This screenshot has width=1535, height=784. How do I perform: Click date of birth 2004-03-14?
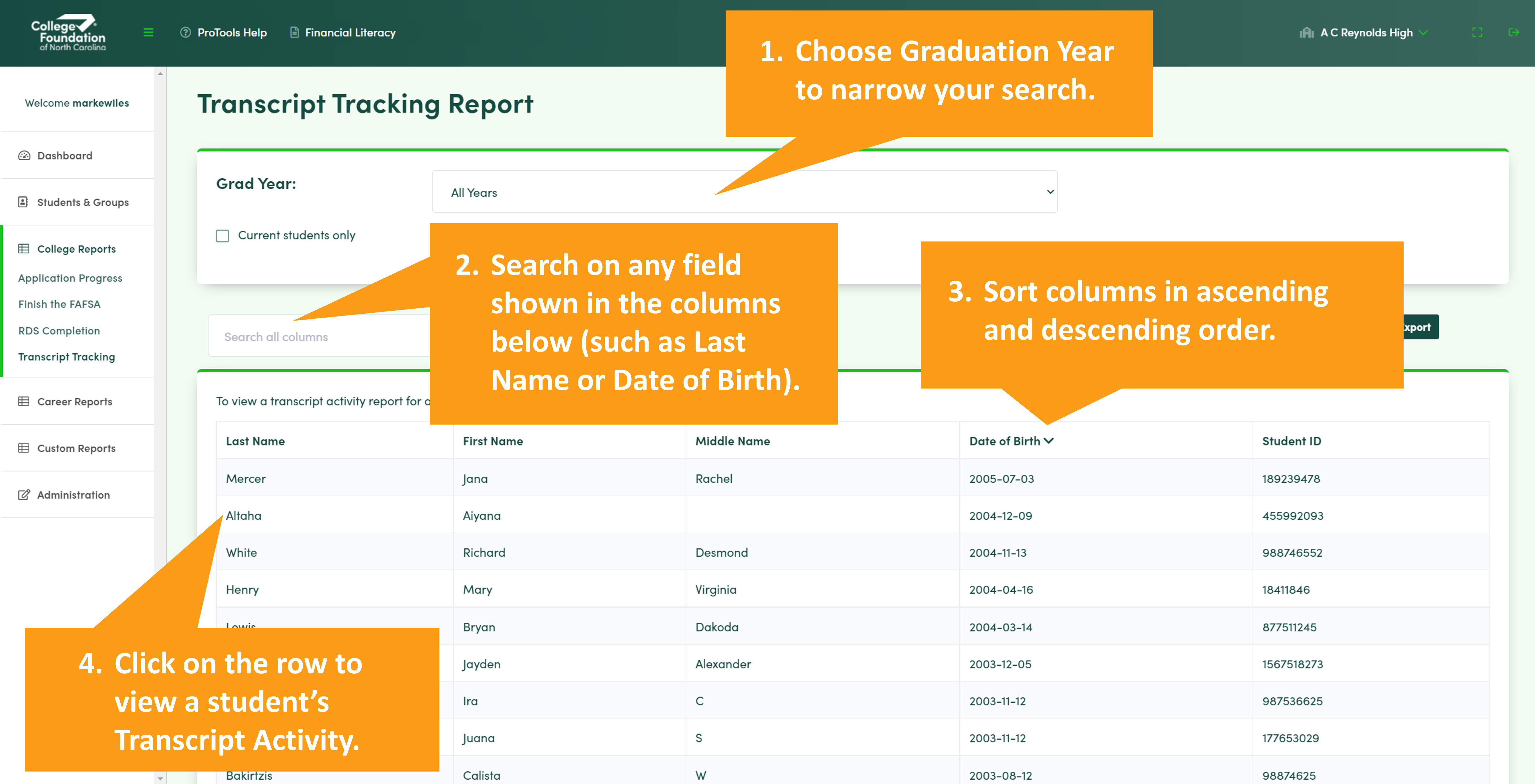[1000, 627]
